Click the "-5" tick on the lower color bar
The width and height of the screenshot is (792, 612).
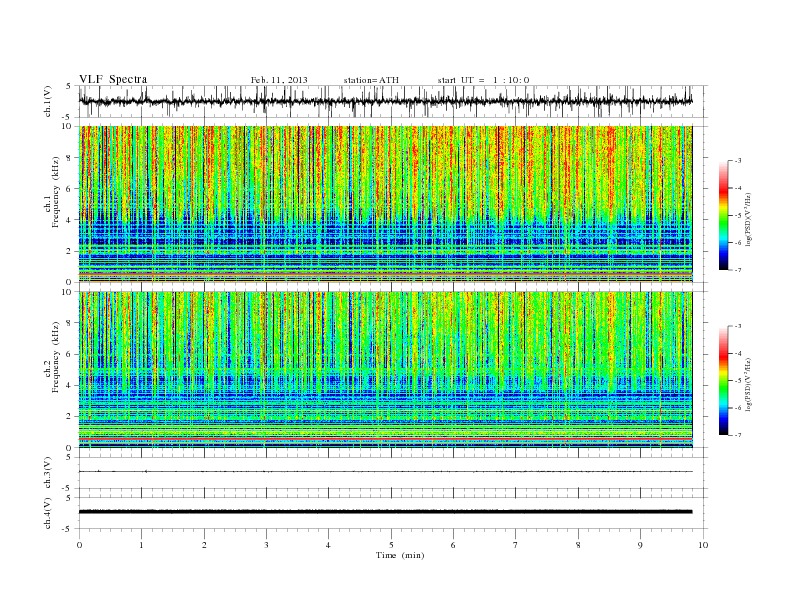(x=737, y=380)
